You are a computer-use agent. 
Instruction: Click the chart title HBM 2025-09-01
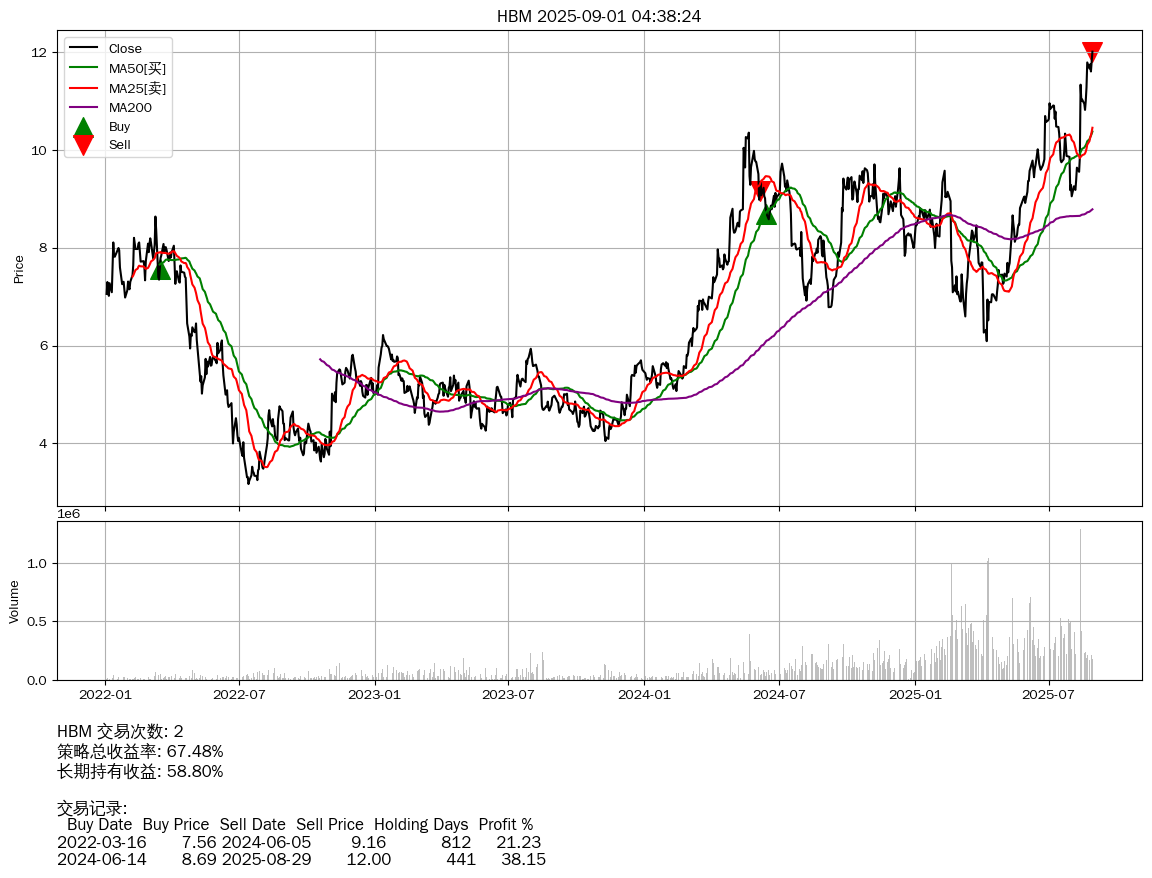click(x=598, y=17)
